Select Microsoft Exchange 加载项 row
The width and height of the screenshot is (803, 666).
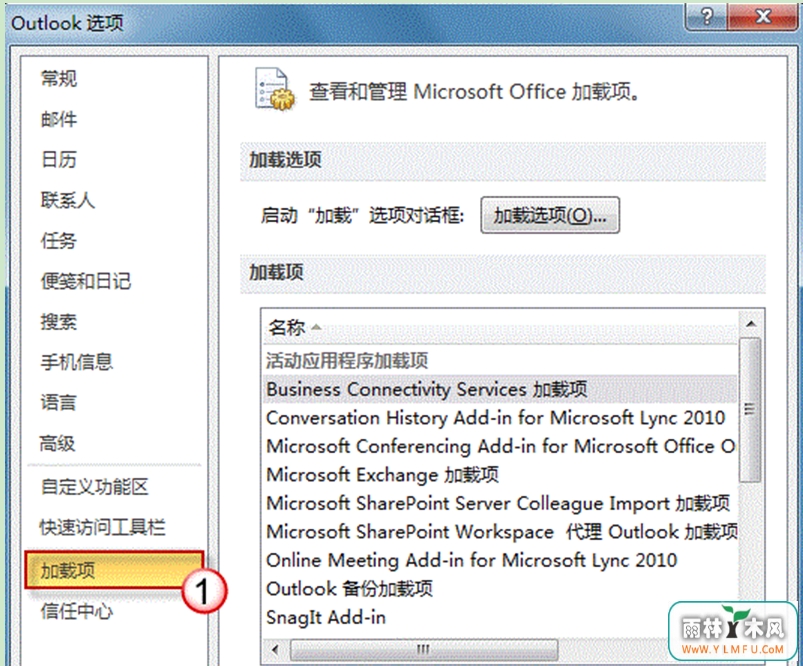500,475
